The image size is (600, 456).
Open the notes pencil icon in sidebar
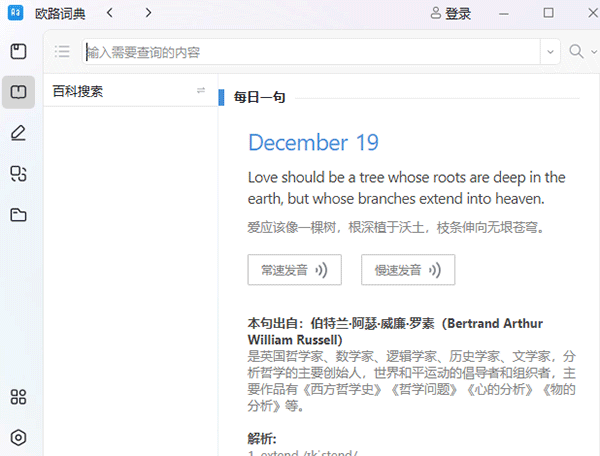tap(18, 133)
